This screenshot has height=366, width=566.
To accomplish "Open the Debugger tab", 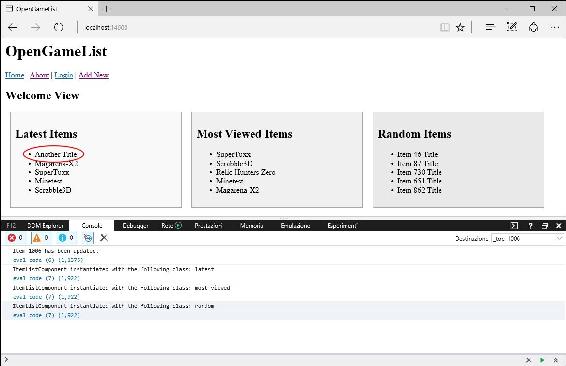I will tap(135, 226).
